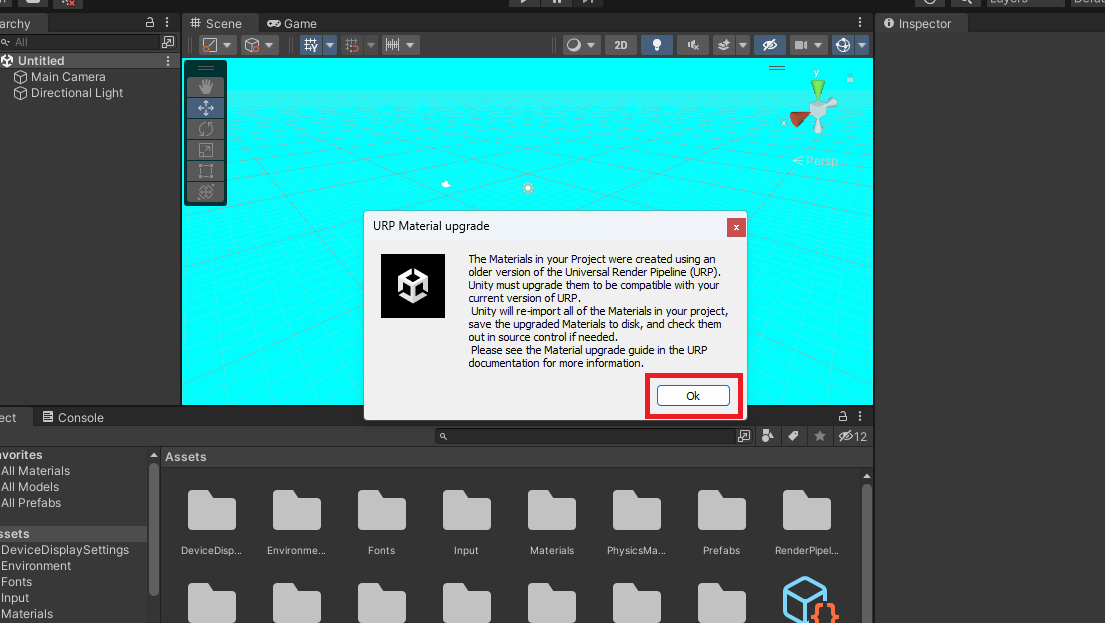Select the Rect tool
Screen dimensions: 1105x623
pos(206,171)
